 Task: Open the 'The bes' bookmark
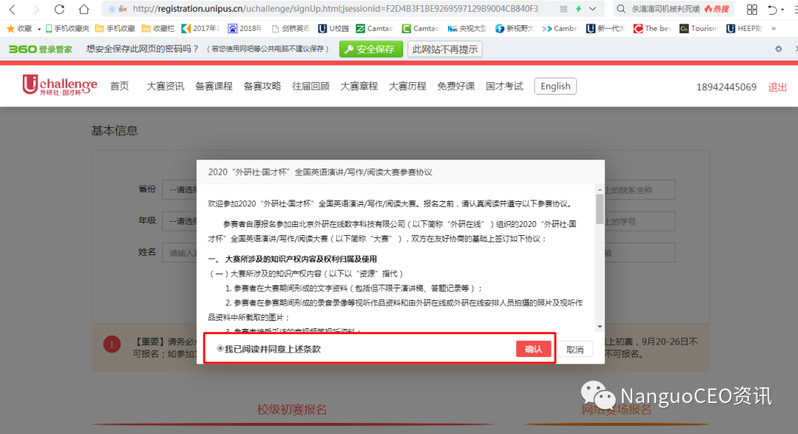click(x=652, y=28)
